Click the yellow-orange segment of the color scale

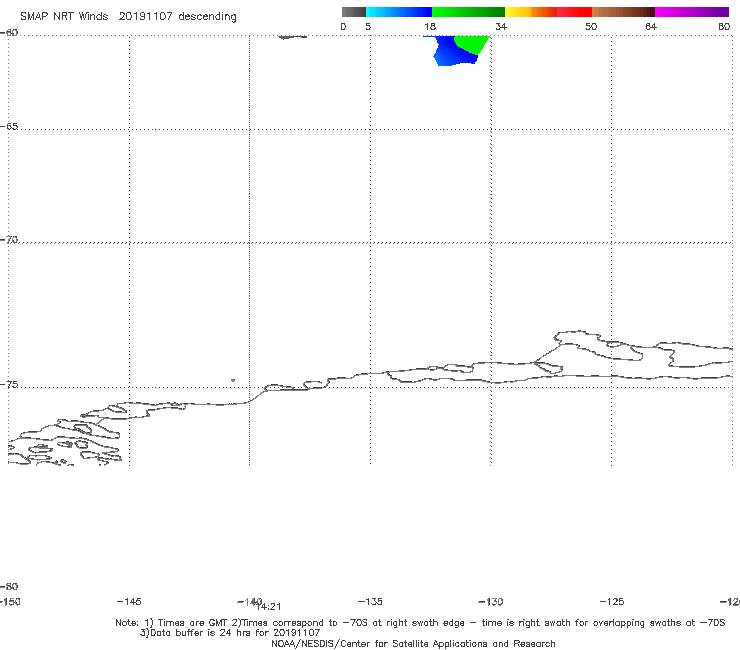tap(530, 12)
